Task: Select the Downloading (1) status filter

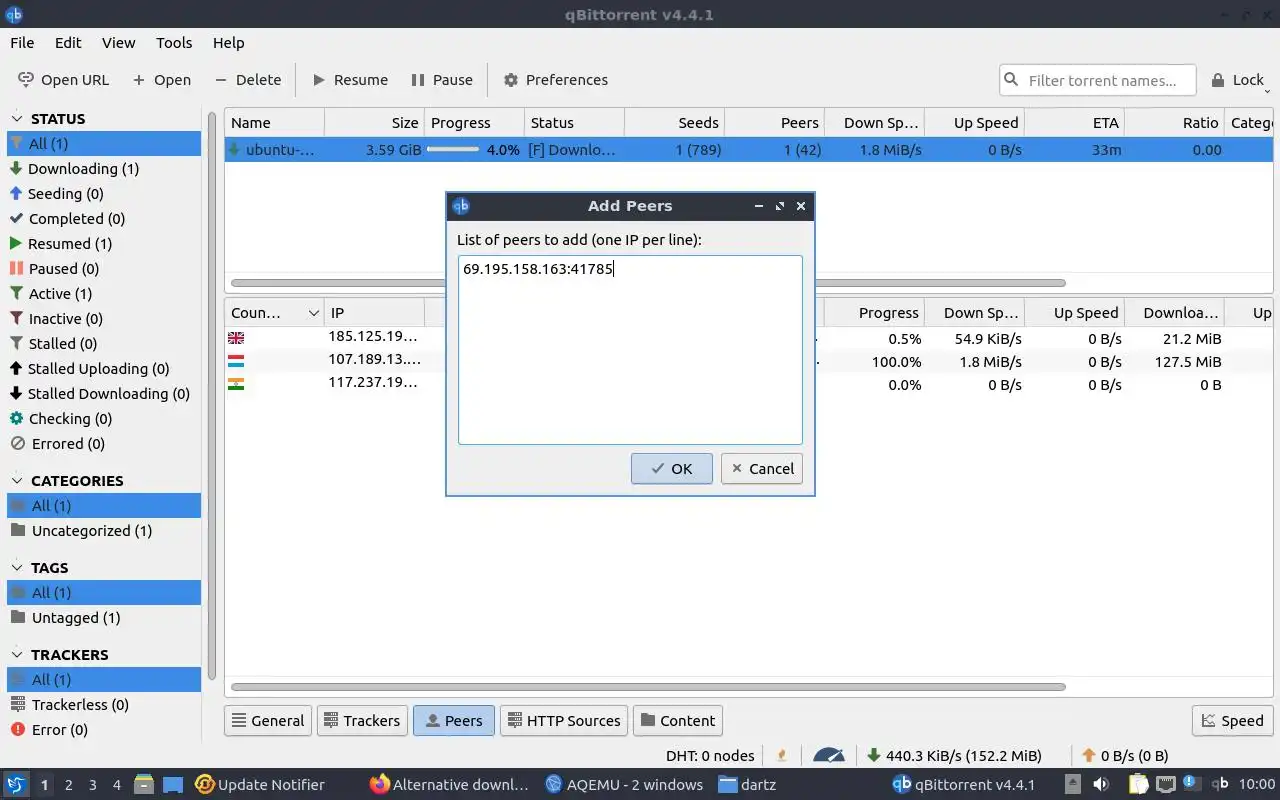Action: coord(104,169)
